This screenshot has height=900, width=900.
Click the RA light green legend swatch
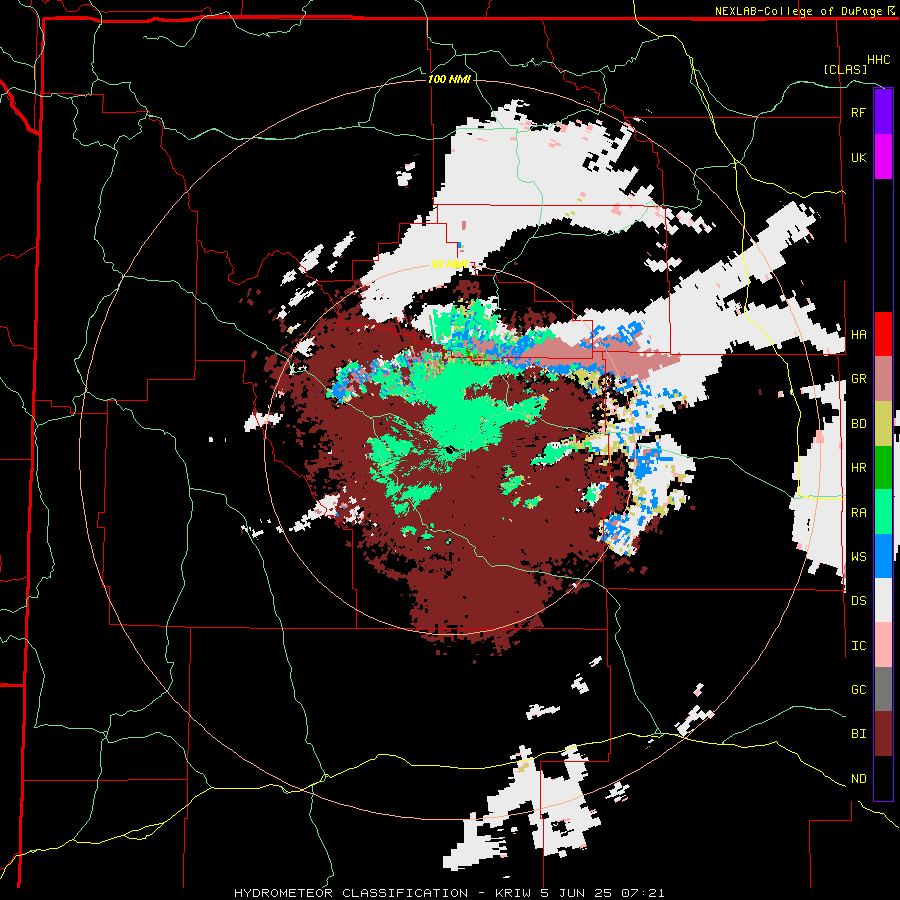coord(883,512)
